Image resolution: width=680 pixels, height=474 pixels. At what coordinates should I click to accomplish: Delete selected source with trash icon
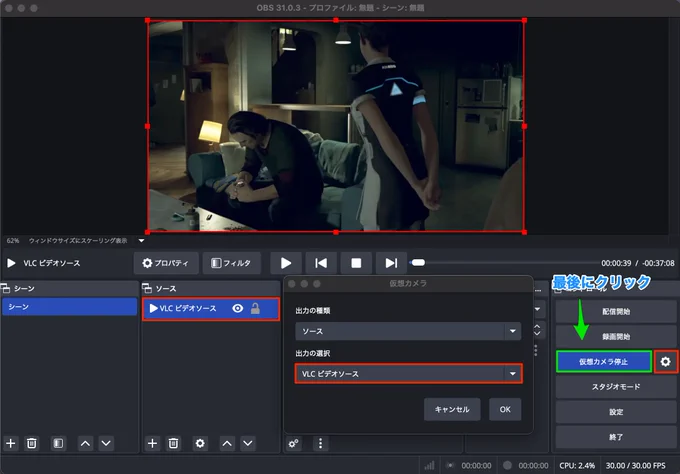tap(173, 443)
